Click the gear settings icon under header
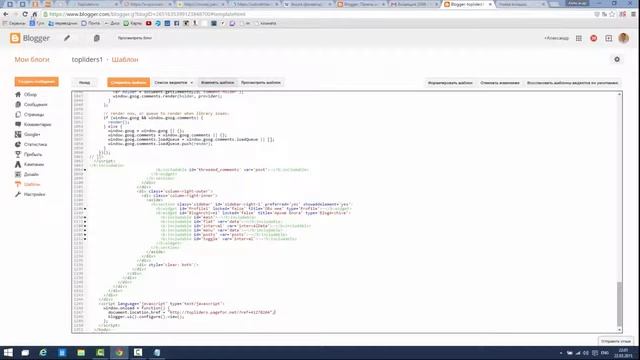The width and height of the screenshot is (640, 360). [617, 59]
